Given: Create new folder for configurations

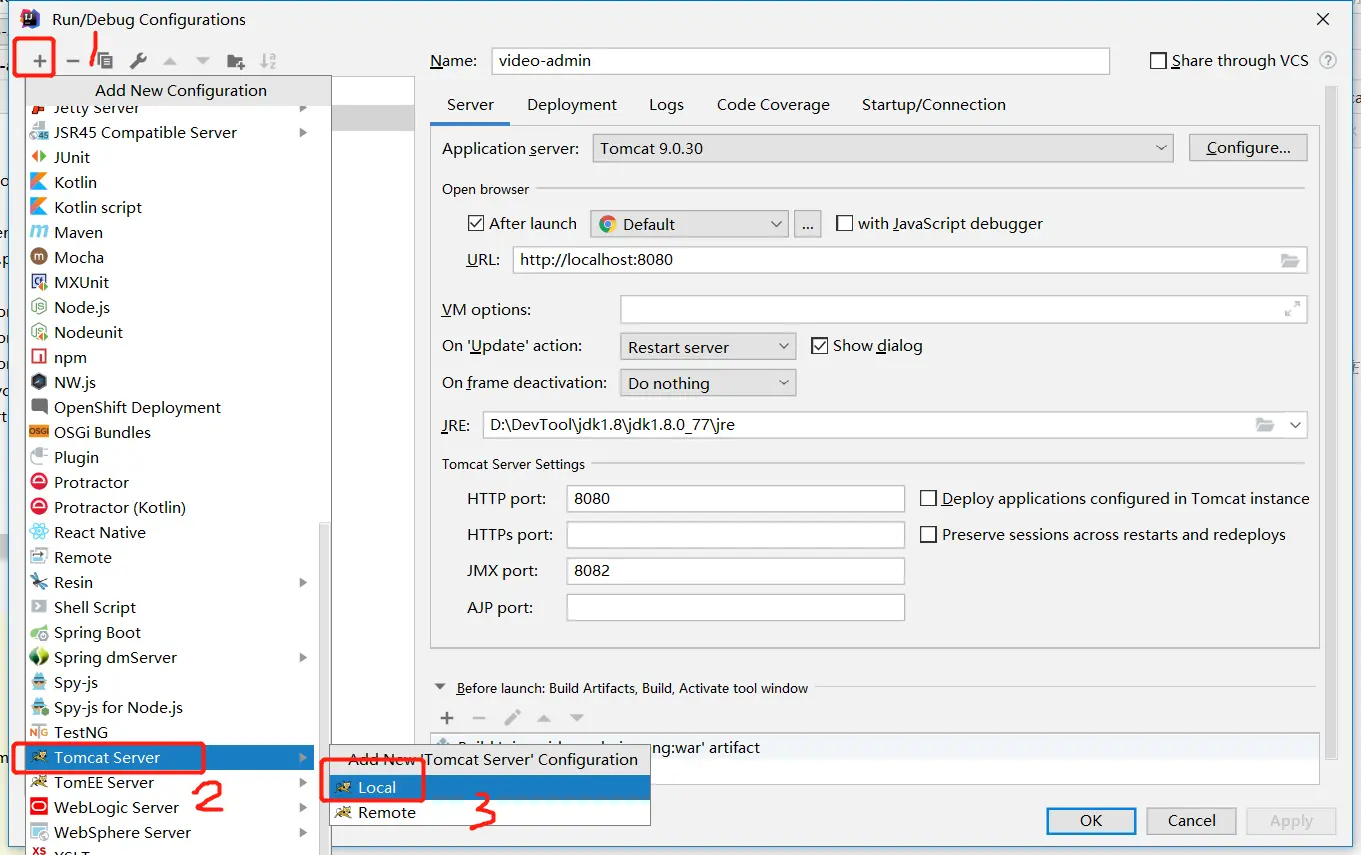Looking at the screenshot, I should 236,61.
